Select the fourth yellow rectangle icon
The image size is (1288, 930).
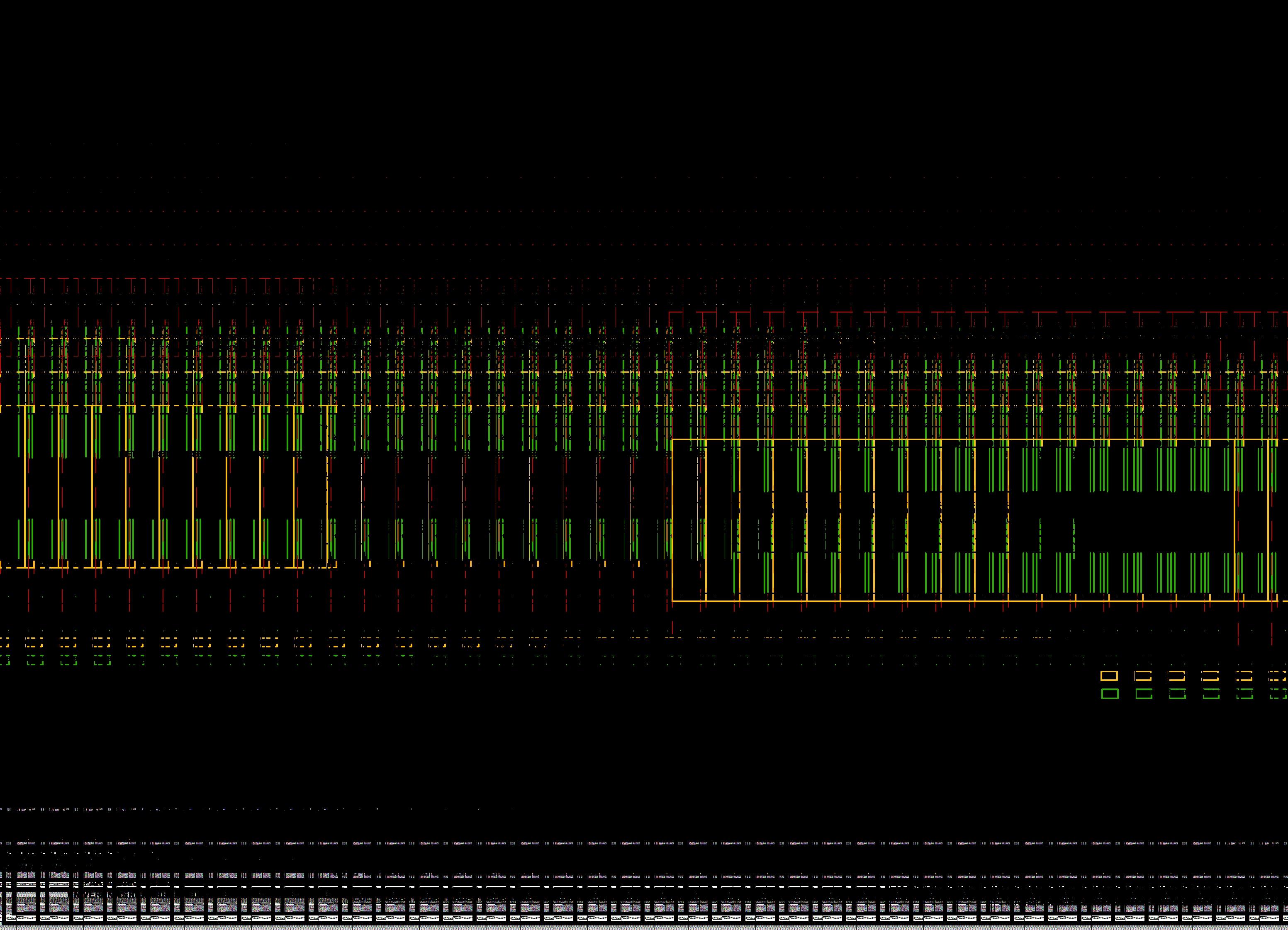coord(1211,676)
